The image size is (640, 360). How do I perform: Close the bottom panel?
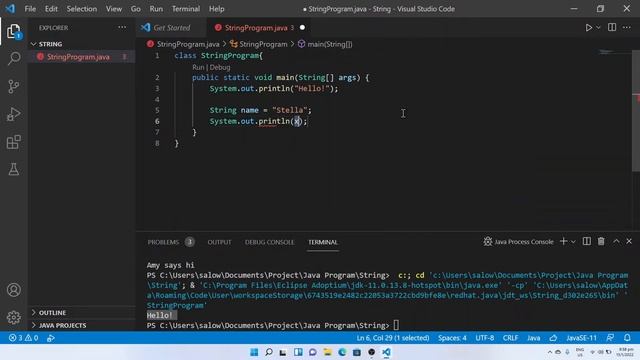tap(629, 242)
